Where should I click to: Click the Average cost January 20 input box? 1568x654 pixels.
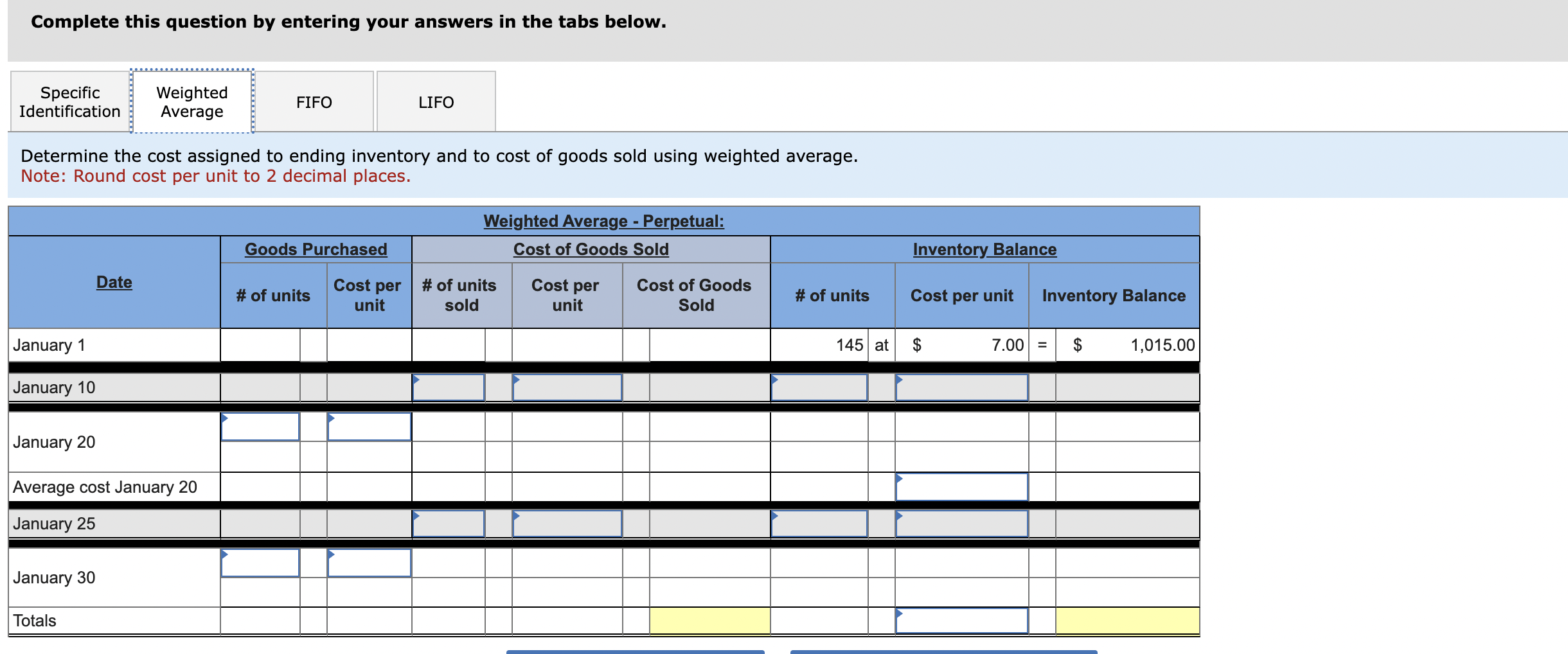coord(963,486)
